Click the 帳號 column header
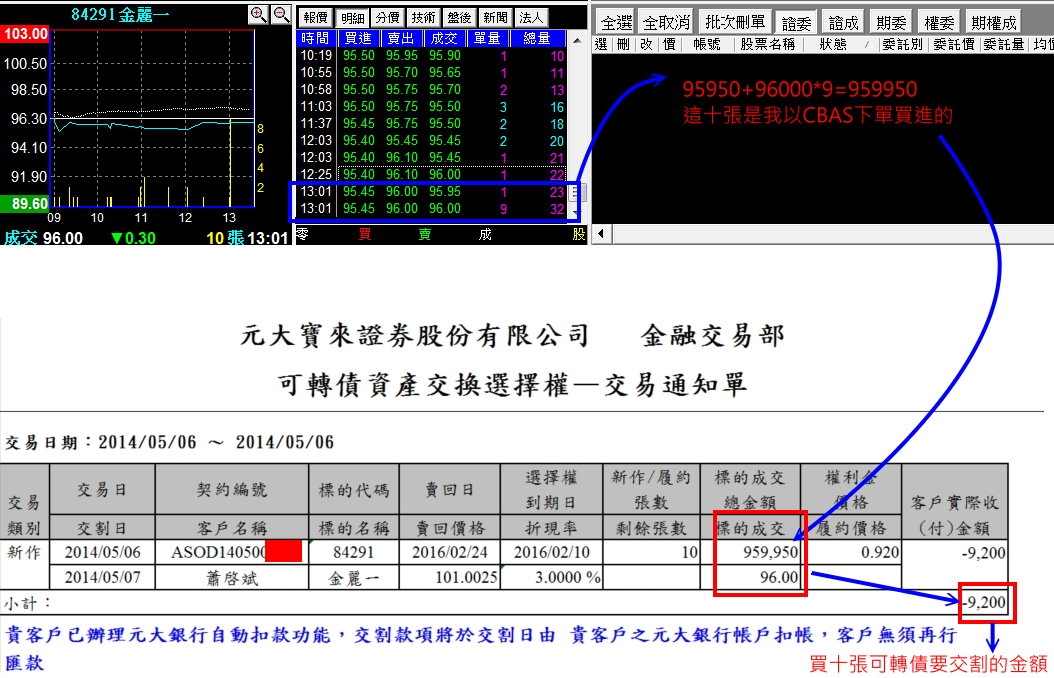Image resolution: width=1054 pixels, height=678 pixels. coord(706,44)
